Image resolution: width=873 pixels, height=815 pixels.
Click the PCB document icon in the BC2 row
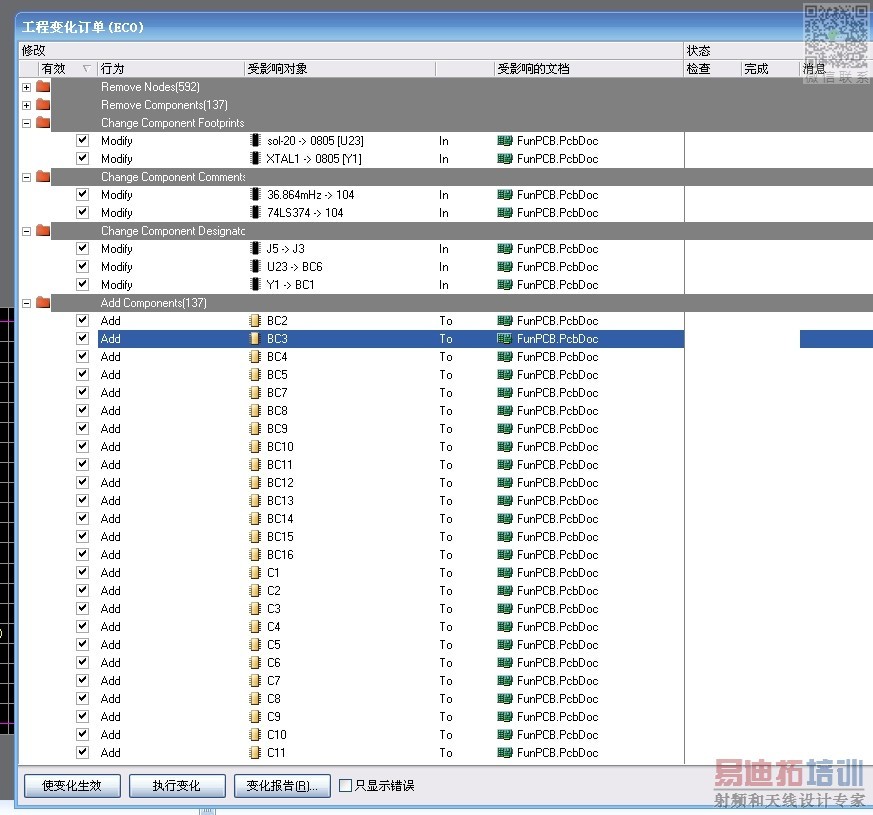point(504,321)
